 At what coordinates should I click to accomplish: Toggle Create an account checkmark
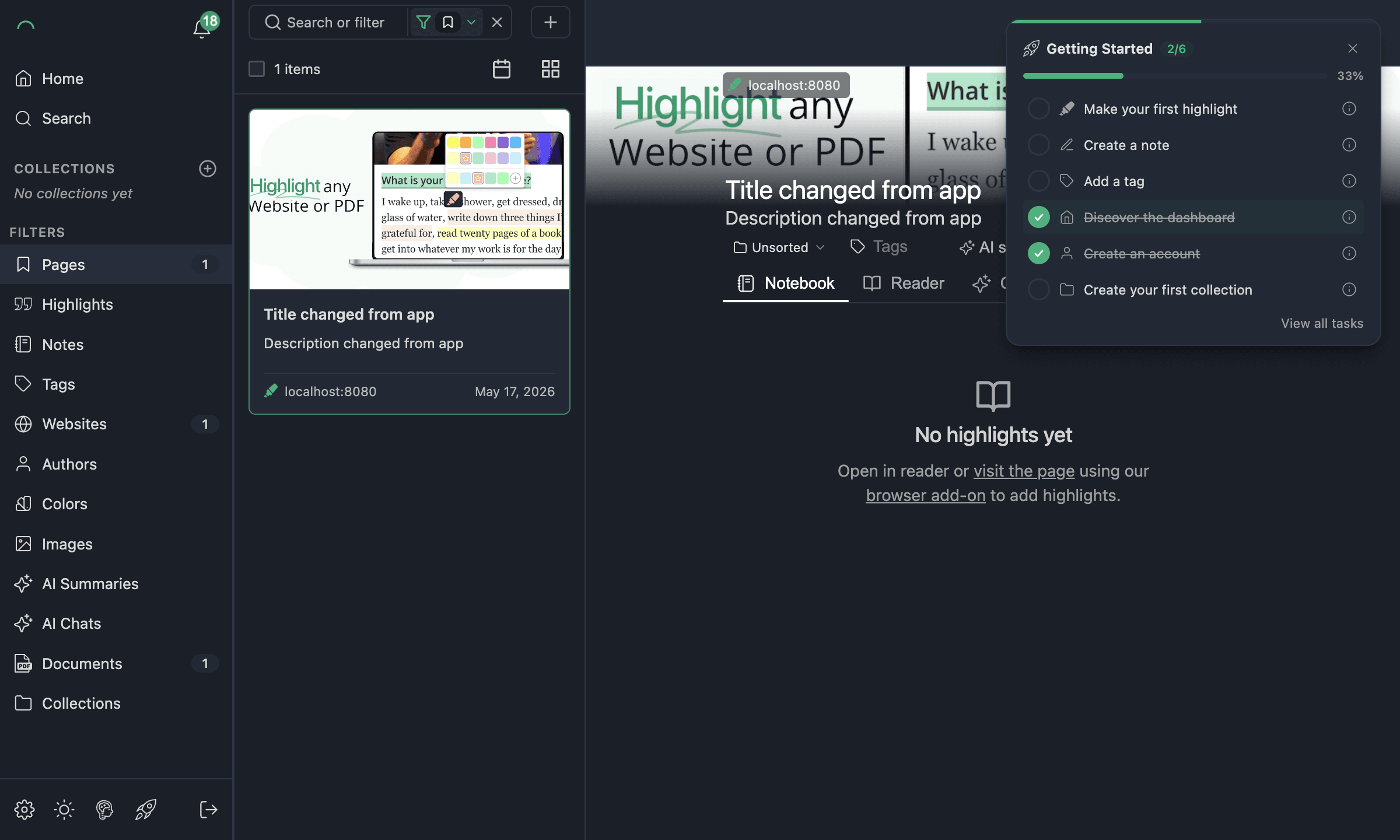pos(1038,253)
